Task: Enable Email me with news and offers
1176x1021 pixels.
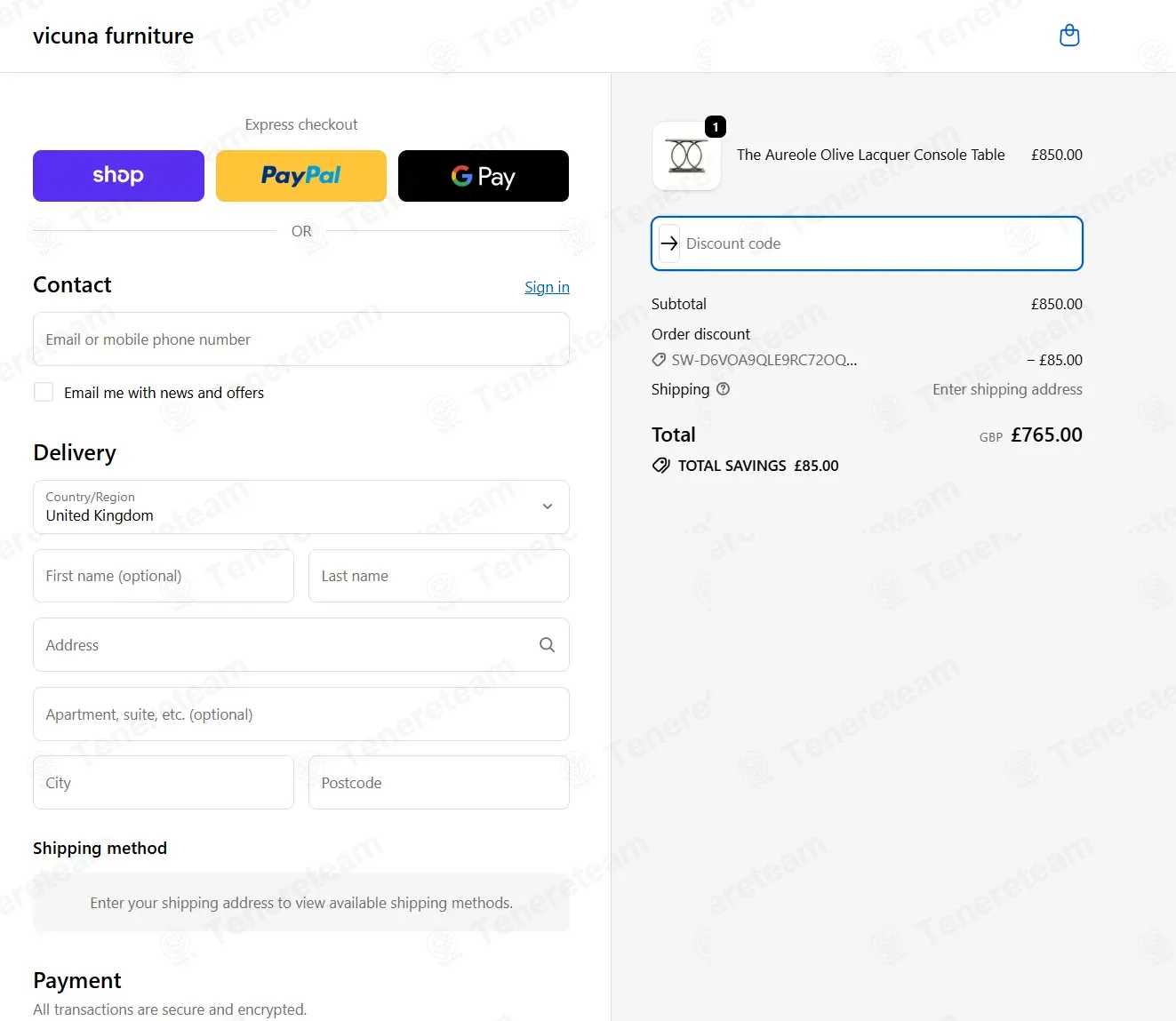Action: [x=44, y=392]
